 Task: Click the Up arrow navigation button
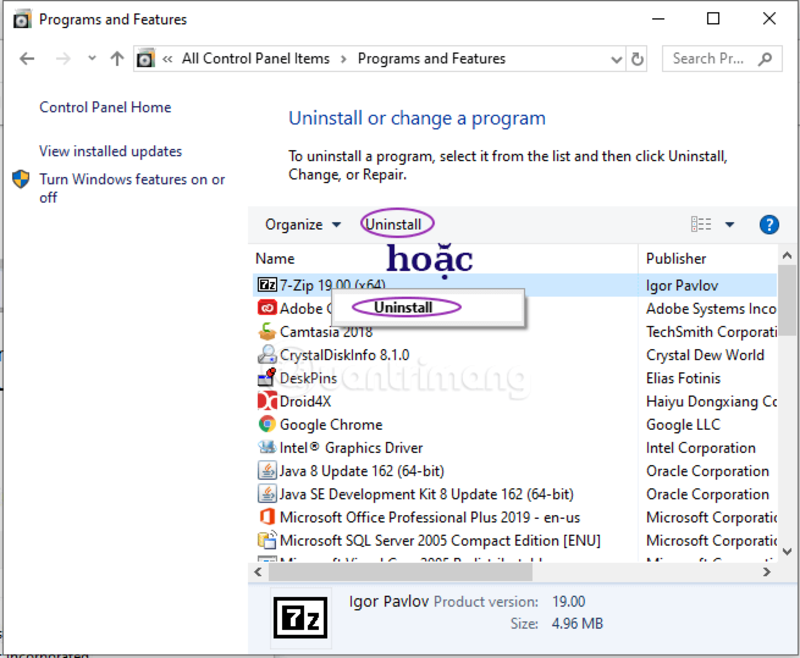(x=117, y=59)
